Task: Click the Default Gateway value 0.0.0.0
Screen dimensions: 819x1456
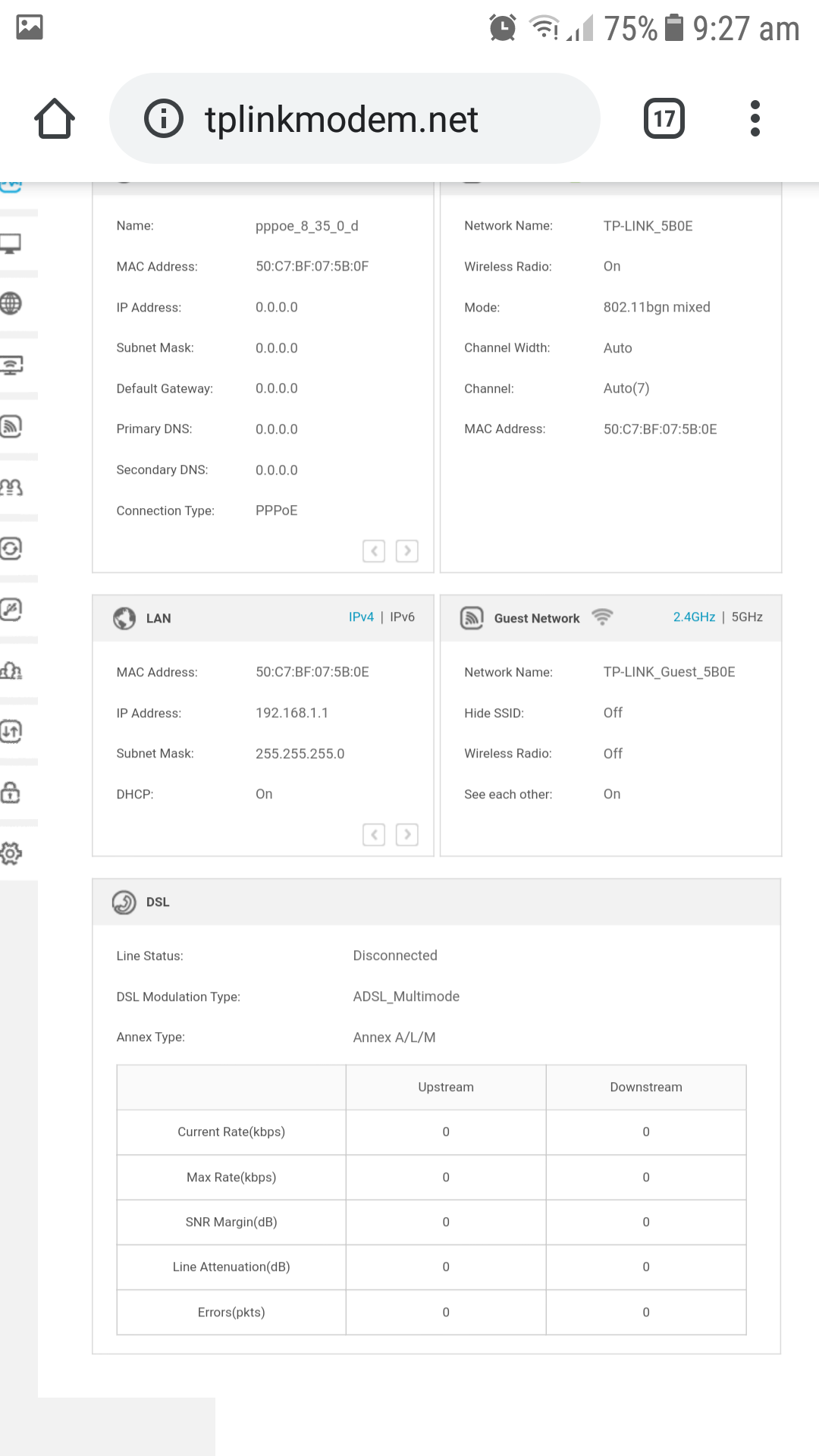Action: click(x=277, y=388)
